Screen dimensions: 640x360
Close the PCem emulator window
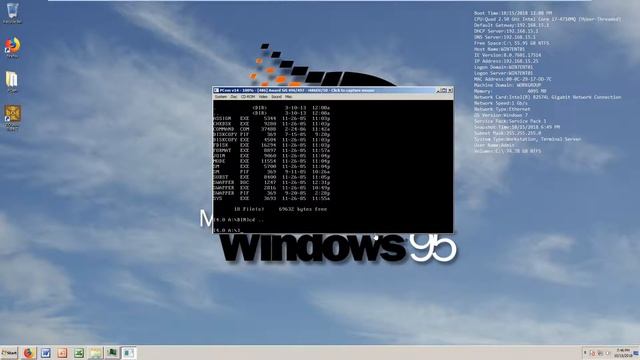tap(450, 90)
